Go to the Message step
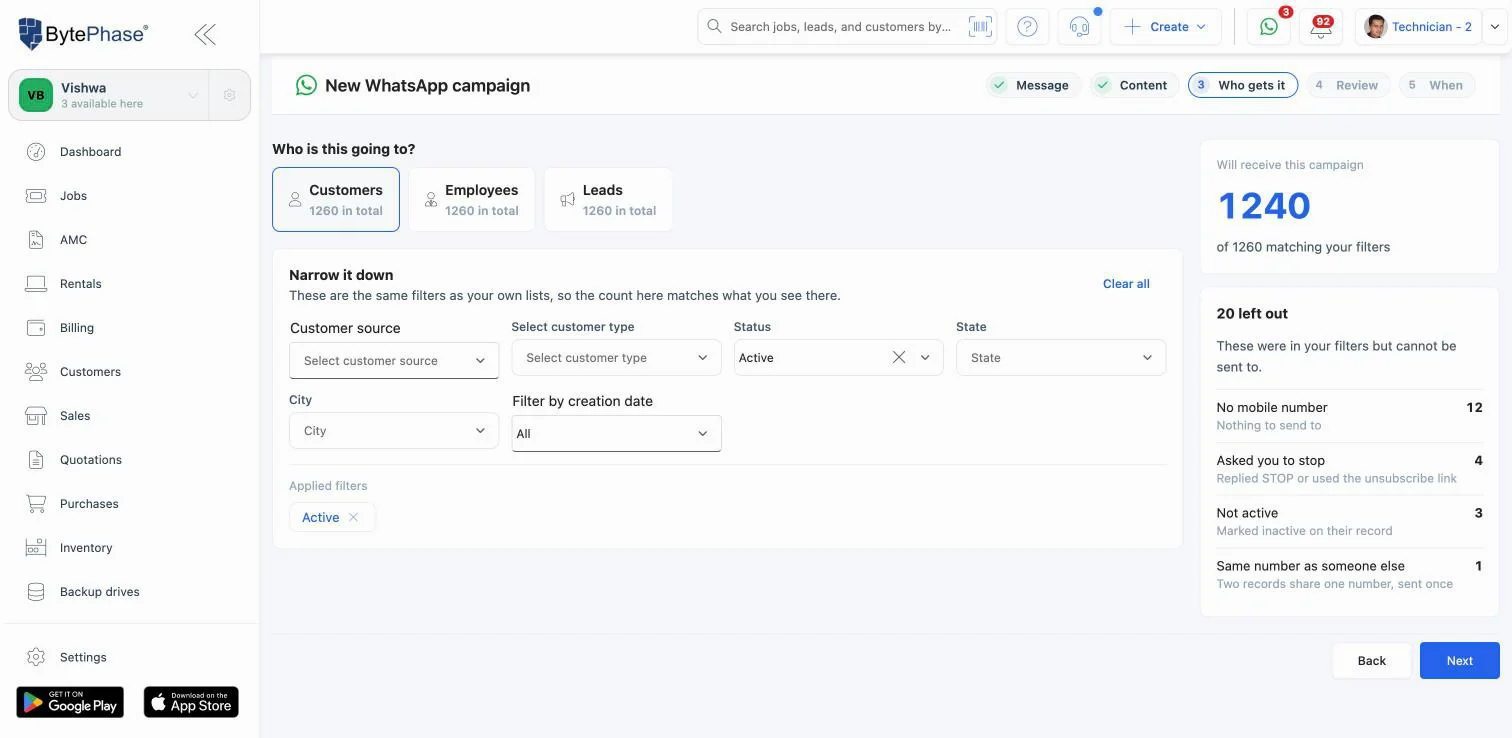This screenshot has height=738, width=1512. pyautogui.click(x=1031, y=85)
